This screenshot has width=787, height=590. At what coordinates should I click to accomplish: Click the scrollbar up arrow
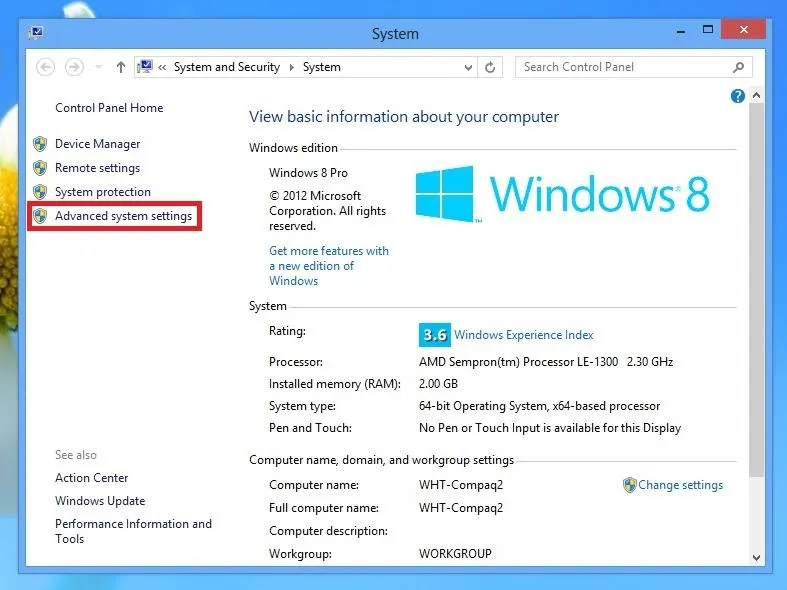756,95
